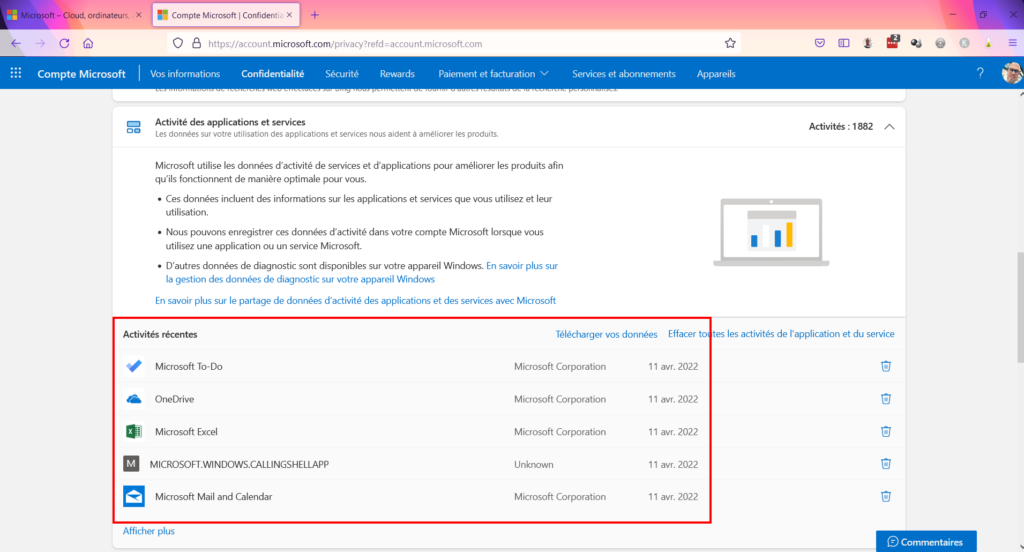Delete the Microsoft To-Do activity entry

coord(886,366)
